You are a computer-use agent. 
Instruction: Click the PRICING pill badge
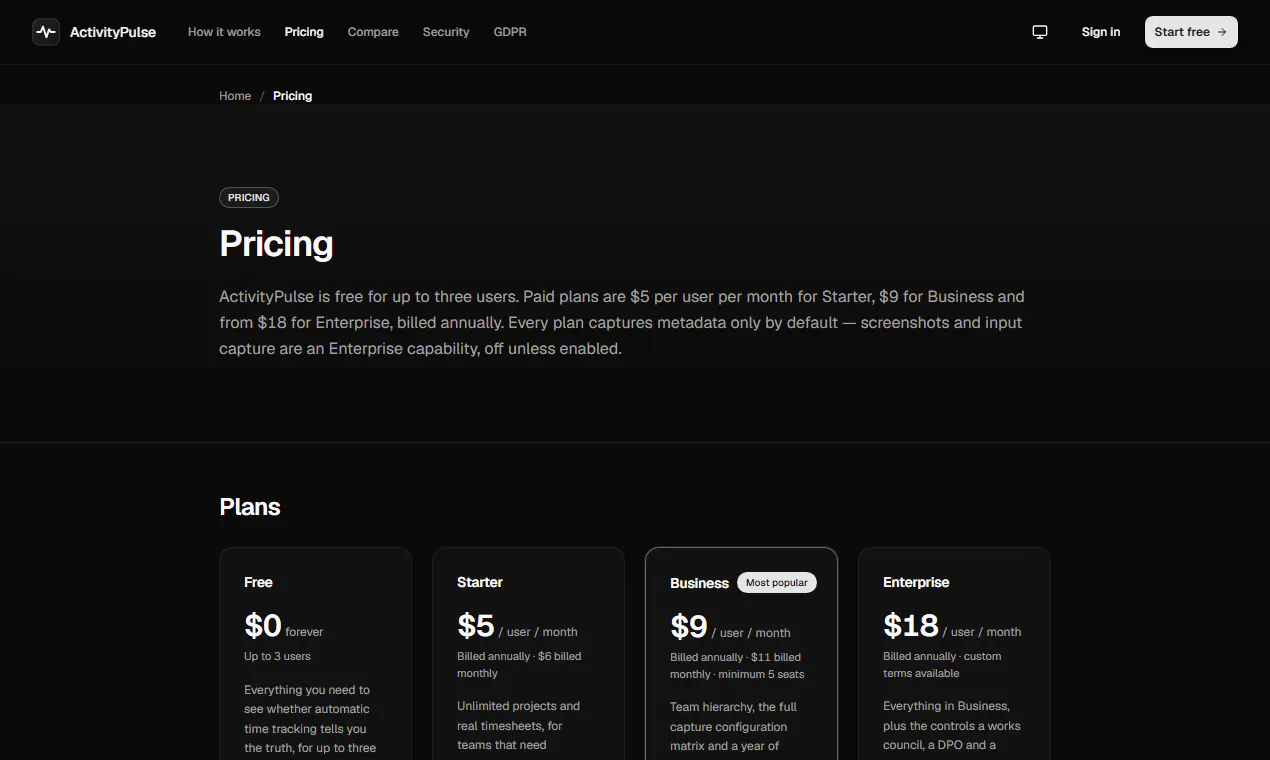pyautogui.click(x=249, y=198)
